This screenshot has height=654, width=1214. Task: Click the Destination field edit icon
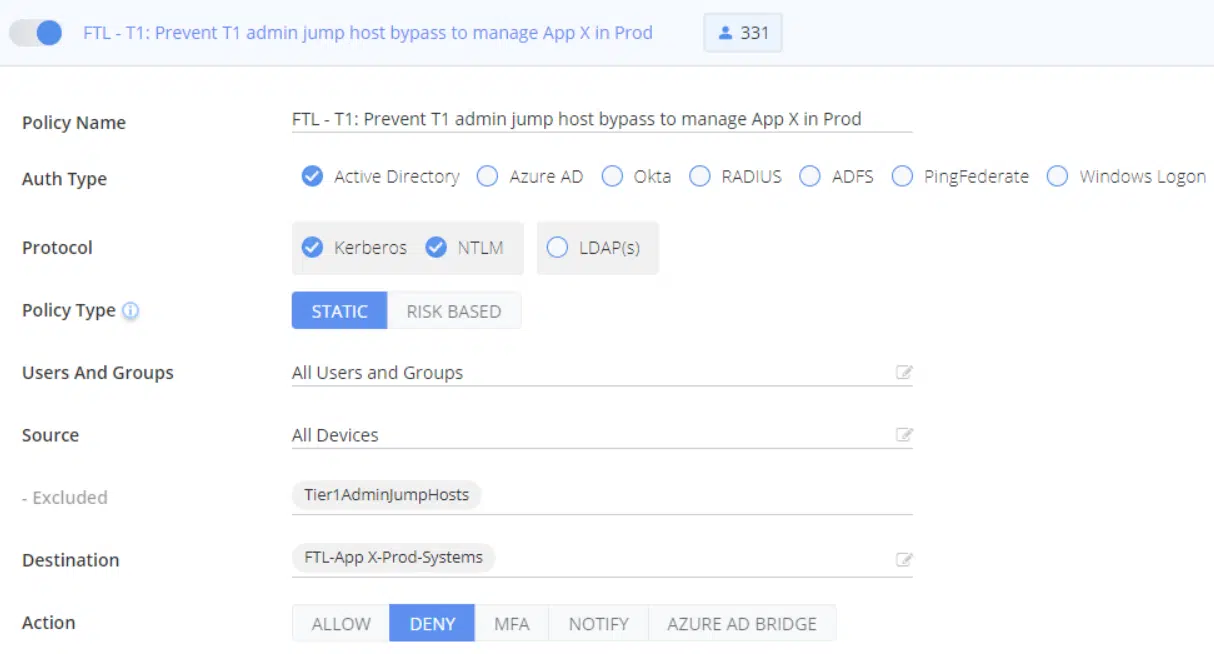click(x=904, y=560)
